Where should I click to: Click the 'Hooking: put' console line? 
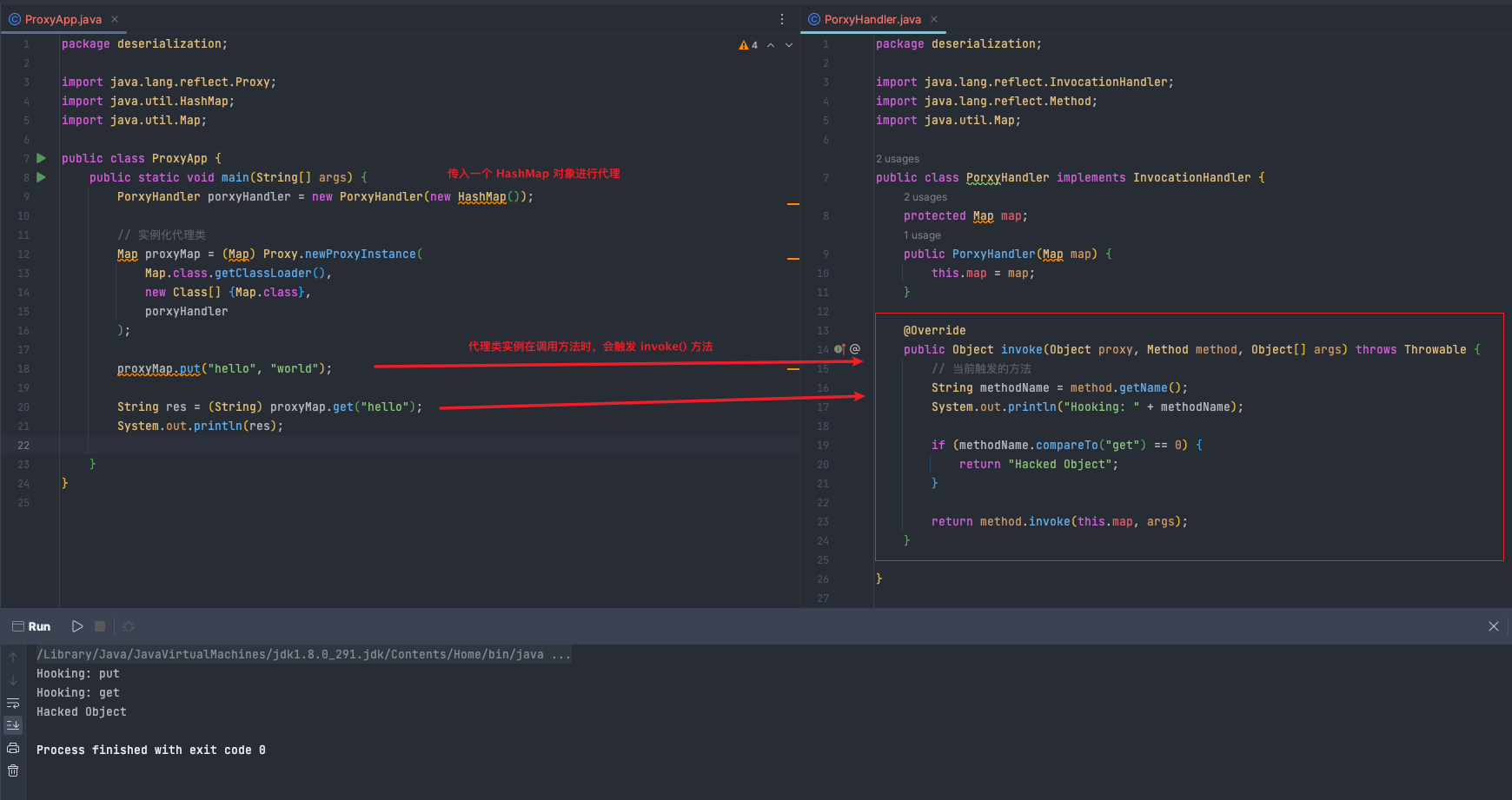click(x=78, y=674)
